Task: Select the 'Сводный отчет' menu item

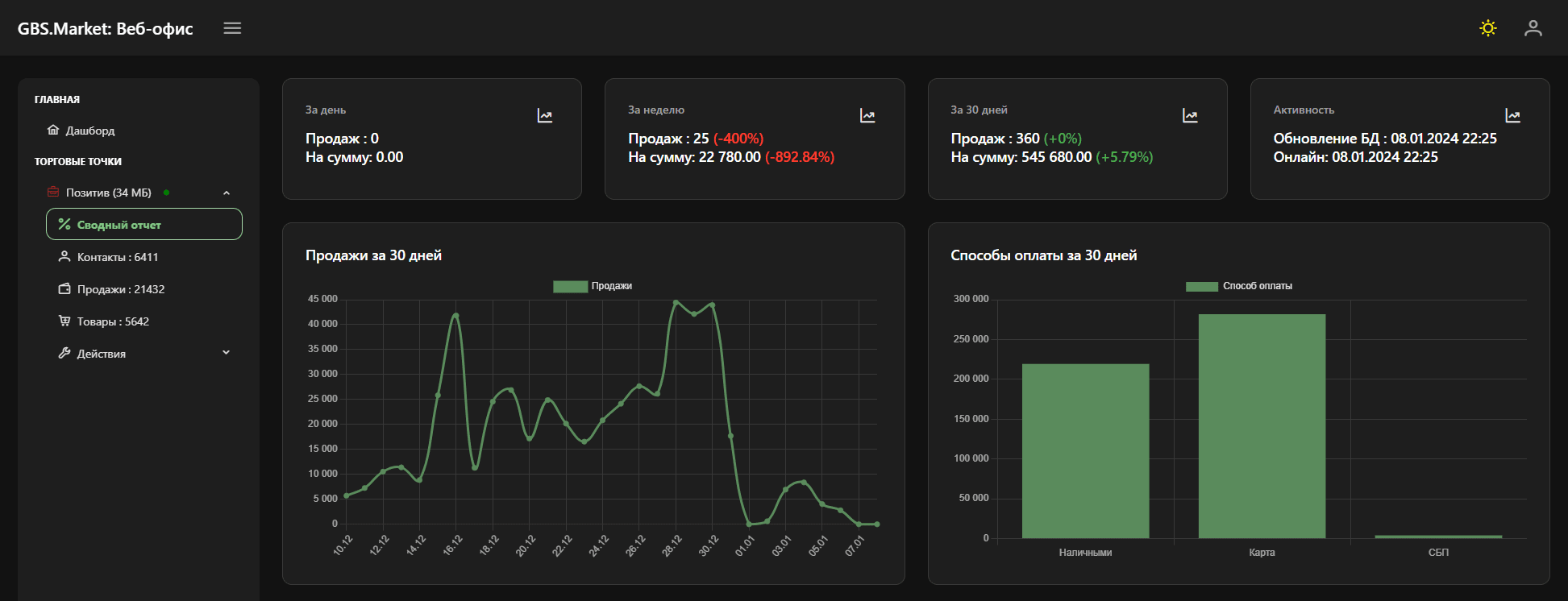Action: pos(143,225)
